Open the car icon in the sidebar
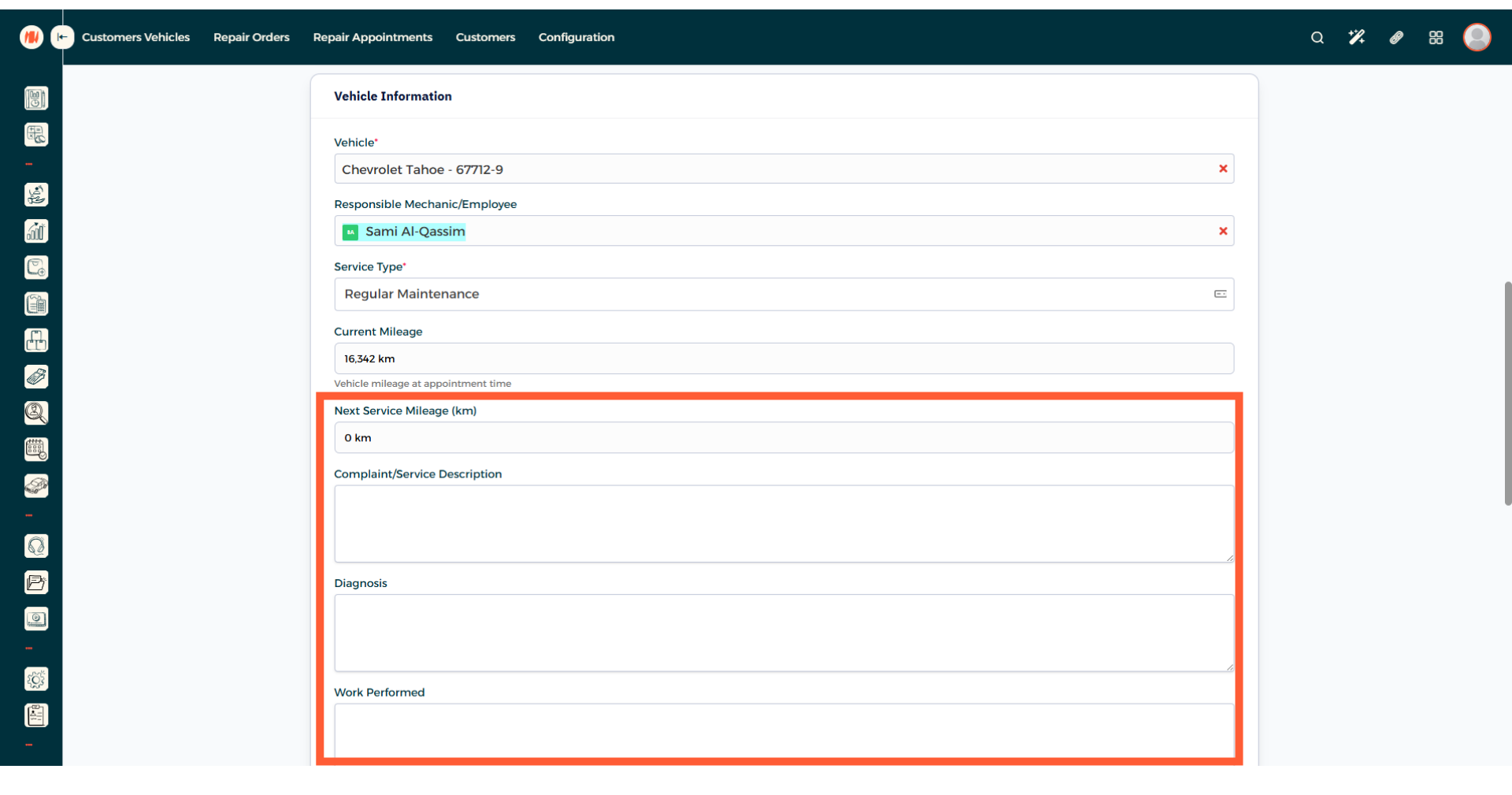Screen dimensions: 1512x795 coord(36,485)
